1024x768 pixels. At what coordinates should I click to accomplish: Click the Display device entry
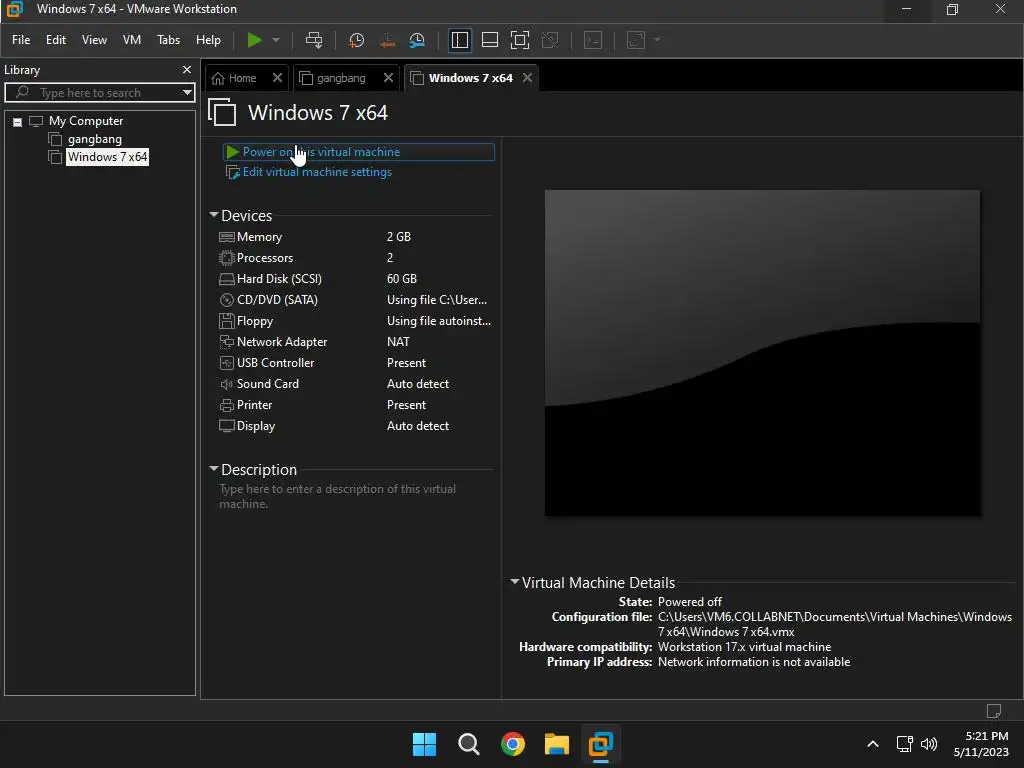tap(355, 426)
